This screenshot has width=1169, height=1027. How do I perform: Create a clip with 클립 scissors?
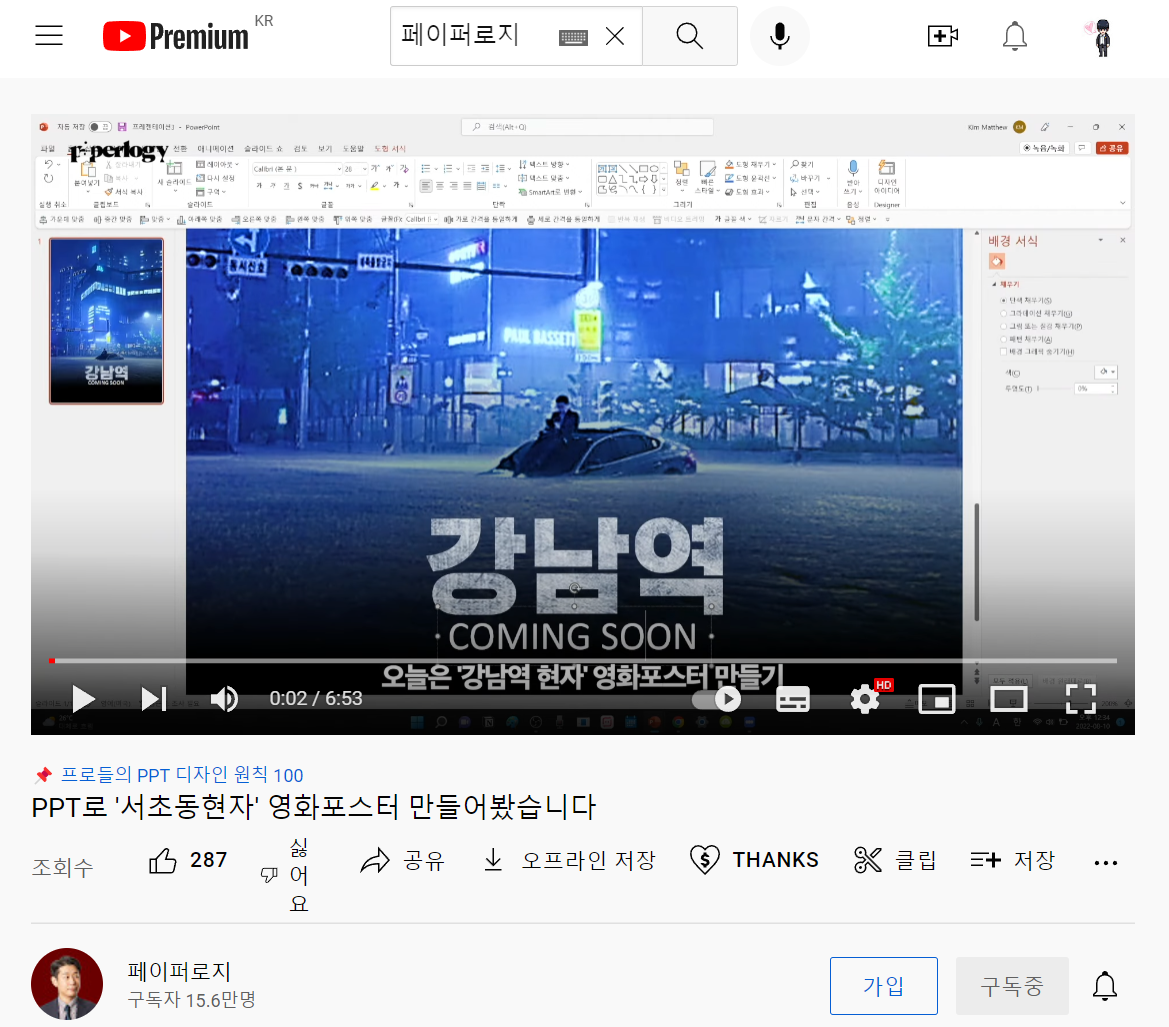click(895, 861)
